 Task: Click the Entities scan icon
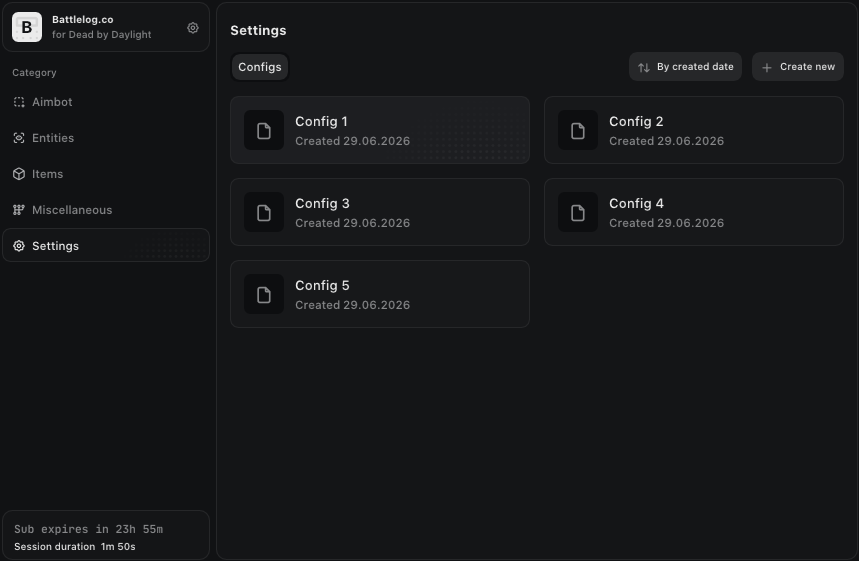point(19,138)
